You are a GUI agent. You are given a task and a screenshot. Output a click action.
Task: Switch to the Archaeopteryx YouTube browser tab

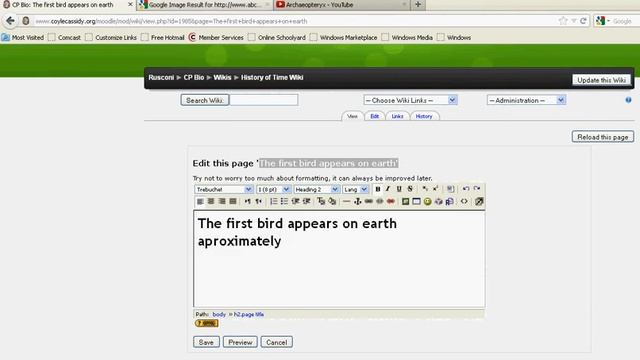click(x=341, y=5)
